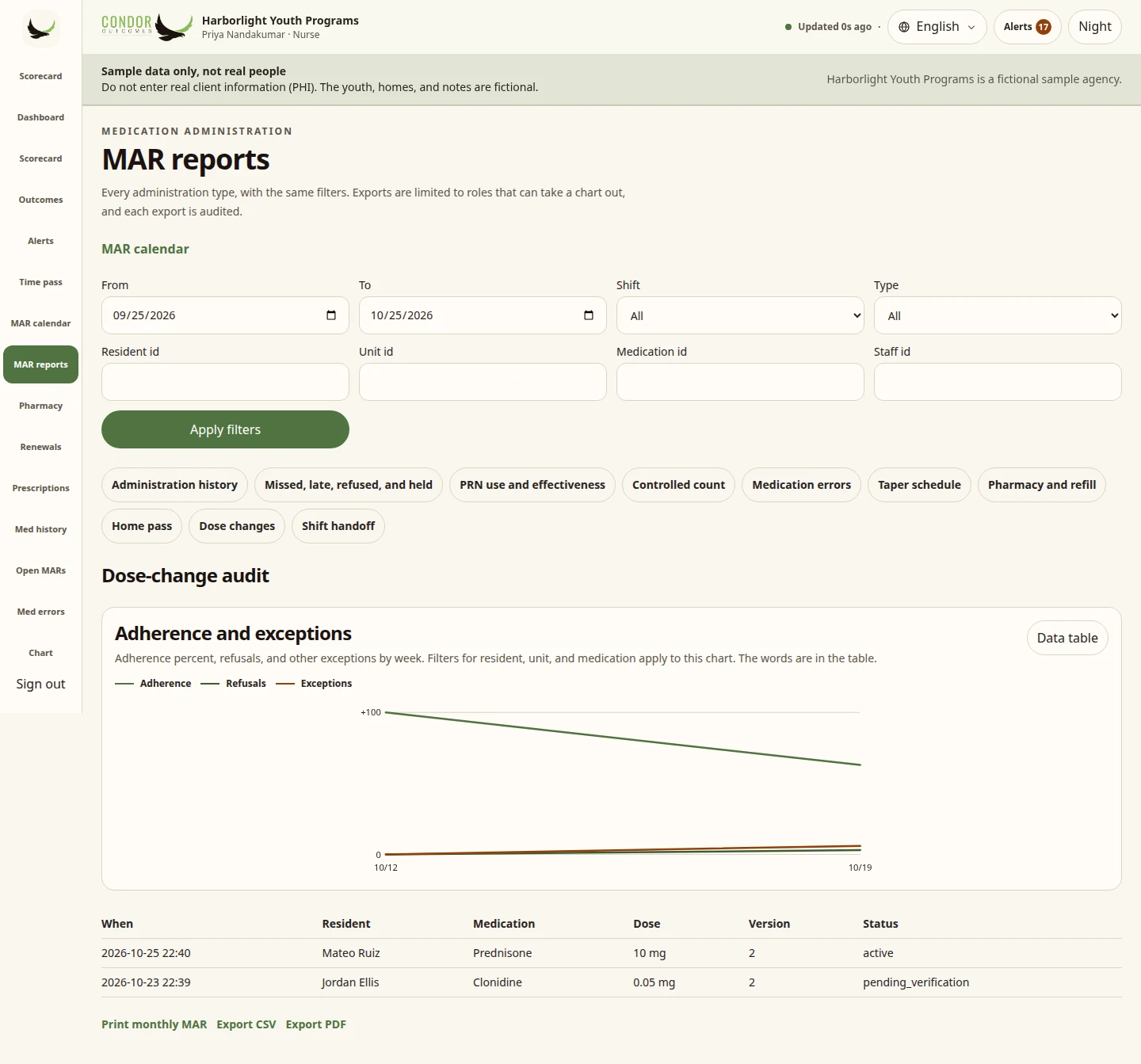The width and height of the screenshot is (1141, 1064).
Task: Open Renewals in the sidebar
Action: [x=40, y=447]
